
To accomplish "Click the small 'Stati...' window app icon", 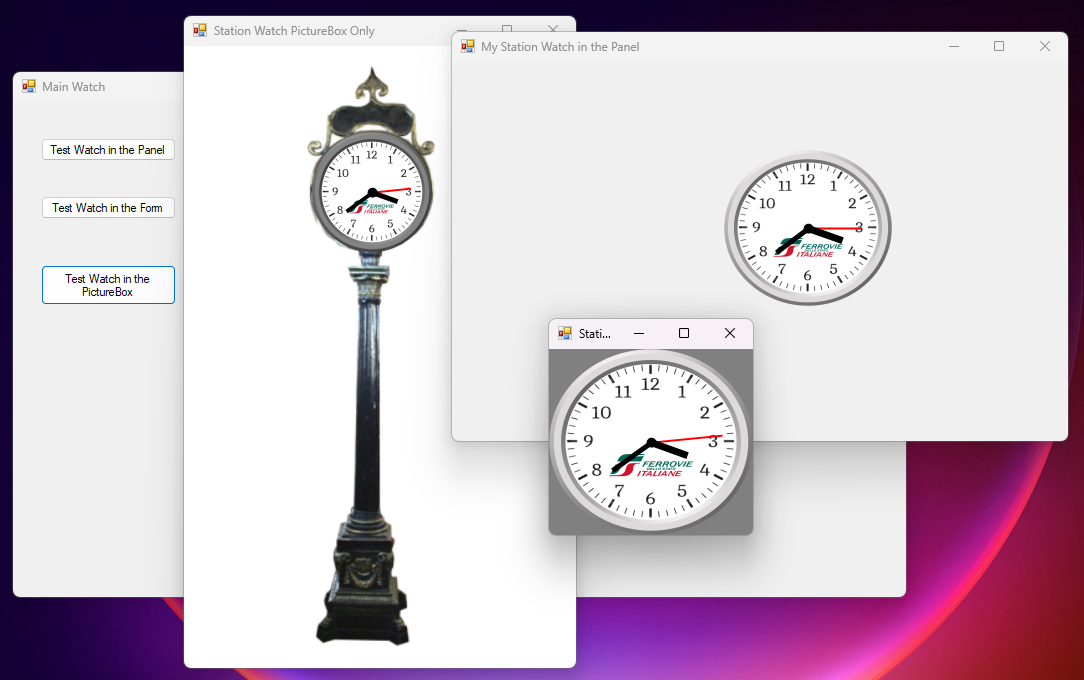I will coord(565,334).
